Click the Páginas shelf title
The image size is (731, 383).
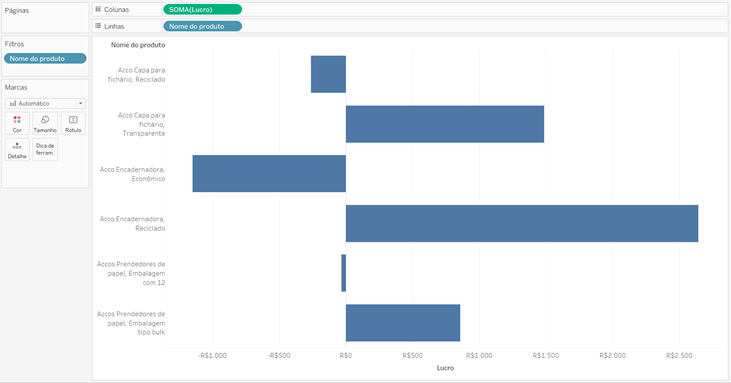coord(17,10)
